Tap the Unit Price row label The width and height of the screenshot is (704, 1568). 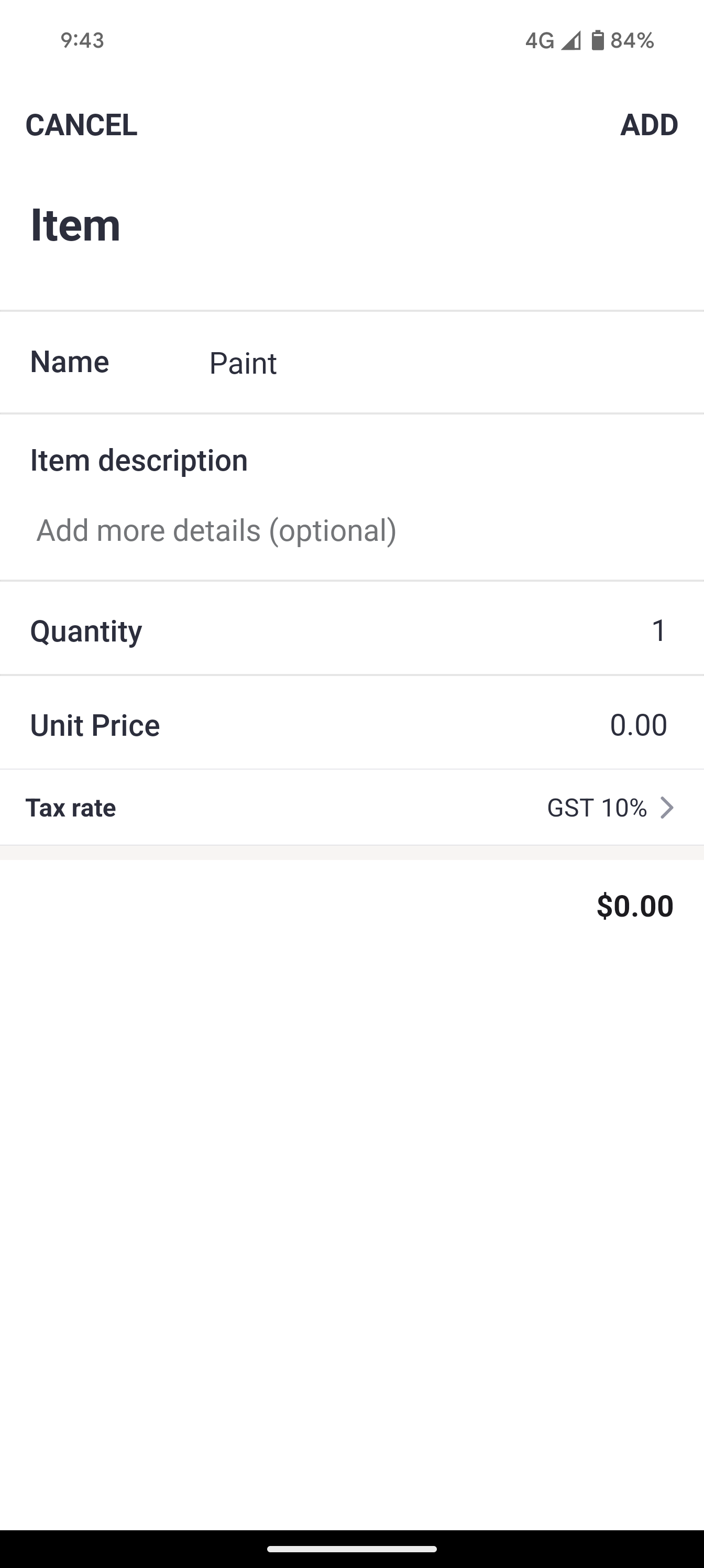95,725
